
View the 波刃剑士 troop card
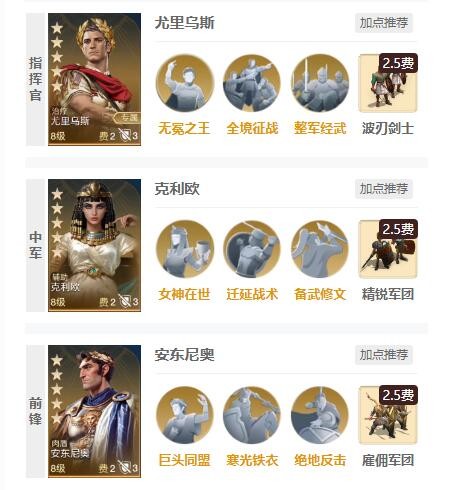click(x=388, y=83)
